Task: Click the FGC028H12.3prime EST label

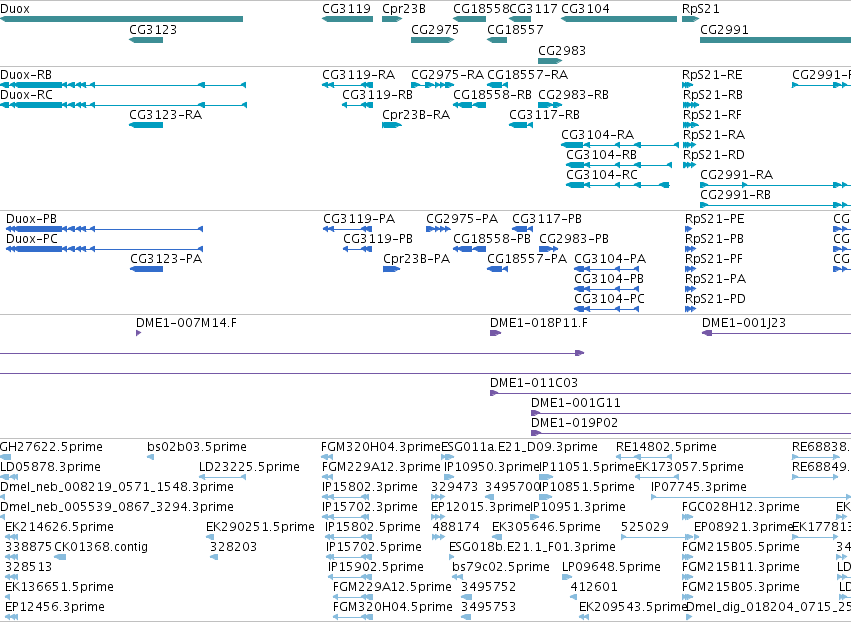Action: click(x=740, y=507)
